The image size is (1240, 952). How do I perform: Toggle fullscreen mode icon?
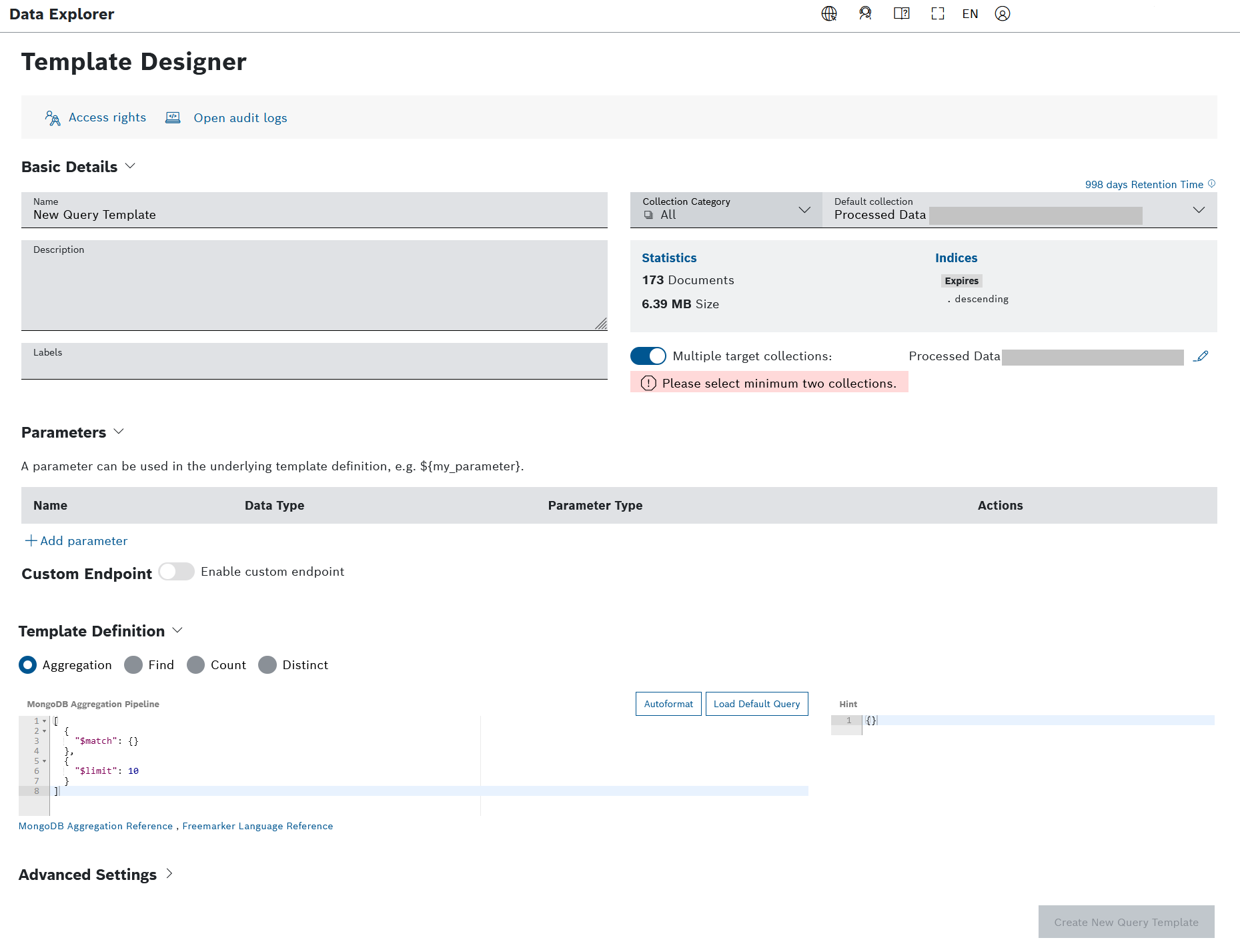click(937, 14)
